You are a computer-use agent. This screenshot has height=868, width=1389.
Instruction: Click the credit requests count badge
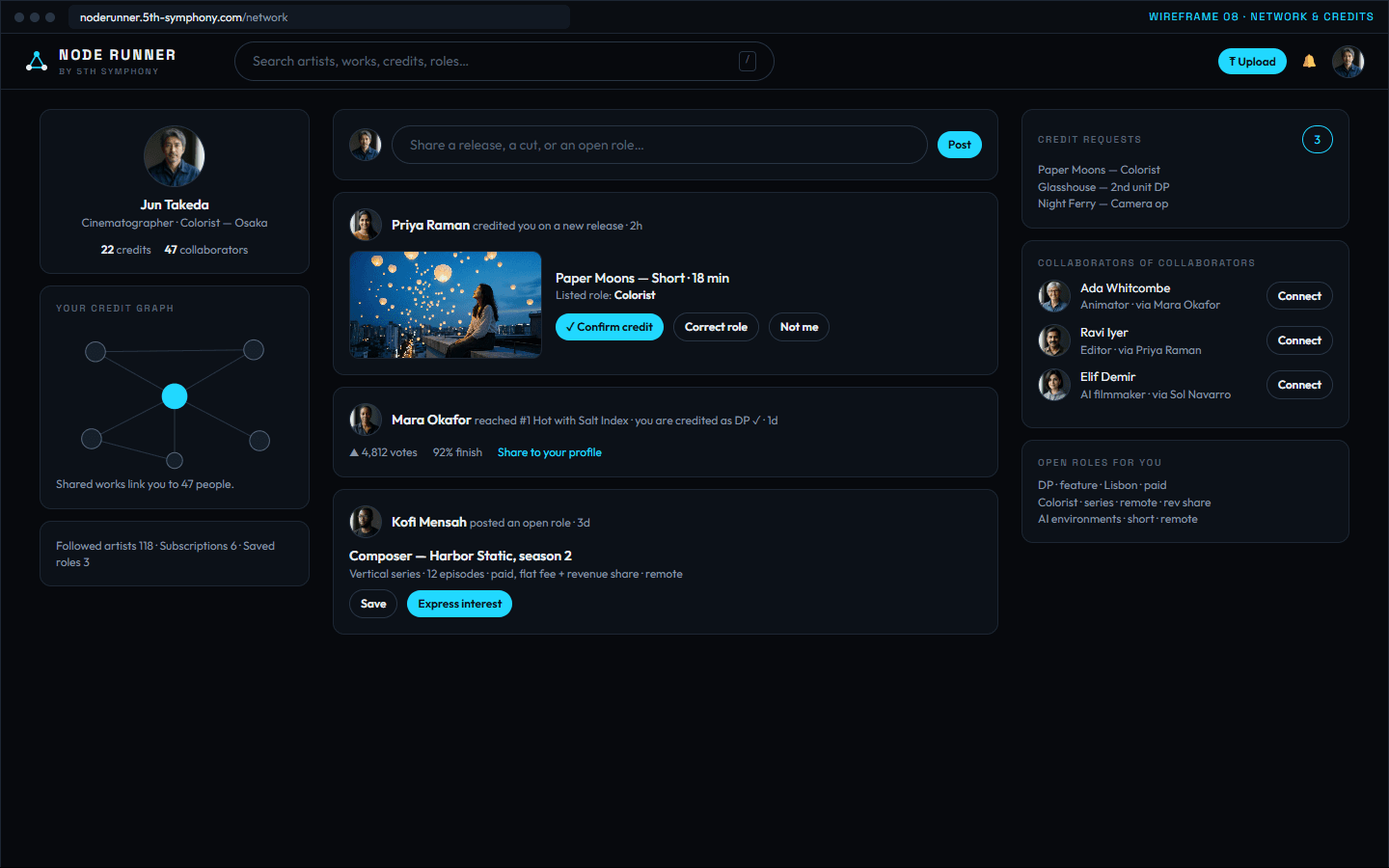pyautogui.click(x=1317, y=140)
